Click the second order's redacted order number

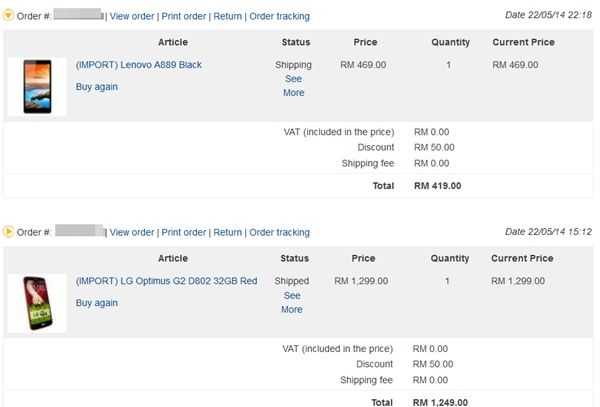(x=79, y=232)
